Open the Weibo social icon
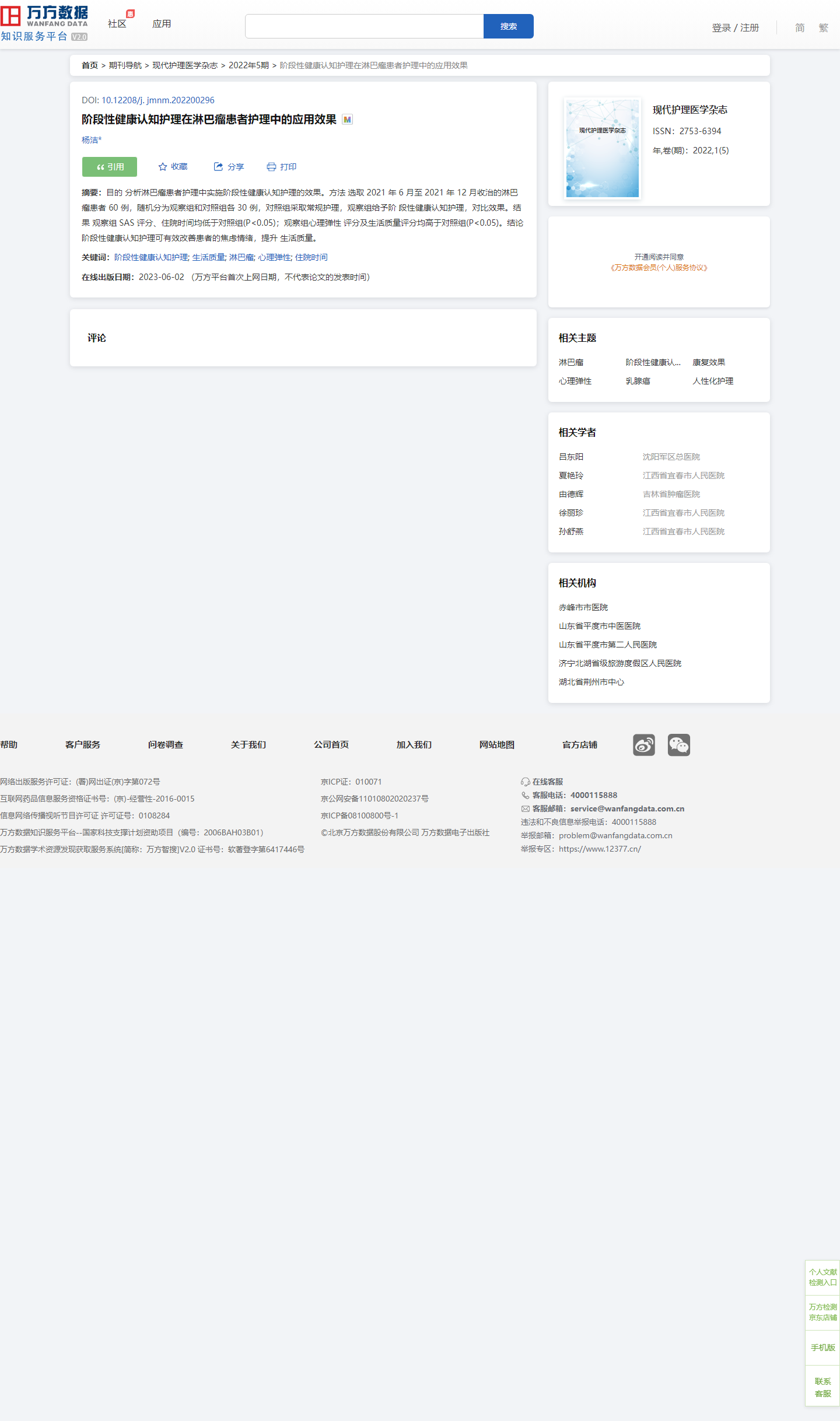The image size is (840, 1421). click(x=644, y=745)
